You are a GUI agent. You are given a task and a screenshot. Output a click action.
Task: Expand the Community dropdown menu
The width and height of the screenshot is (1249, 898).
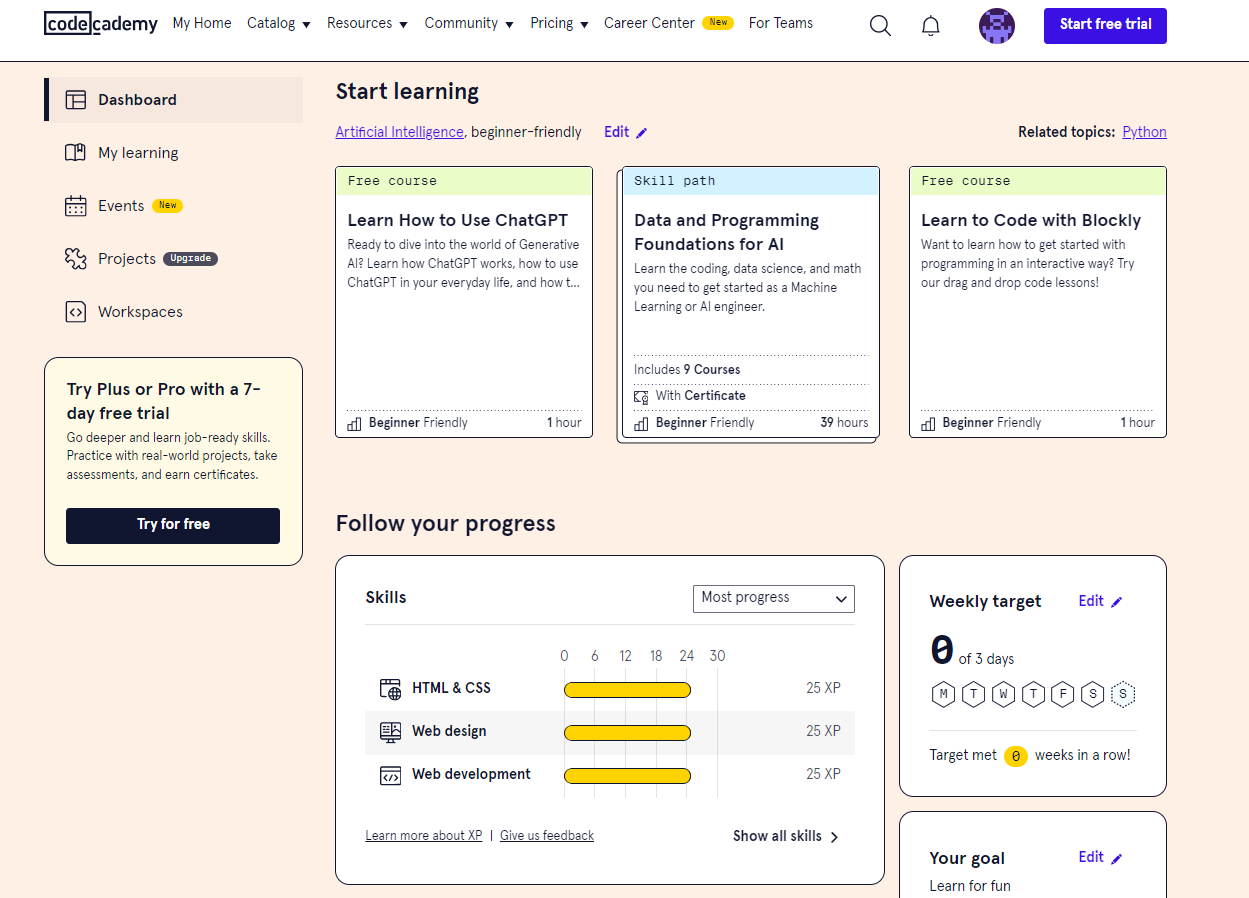tap(469, 23)
